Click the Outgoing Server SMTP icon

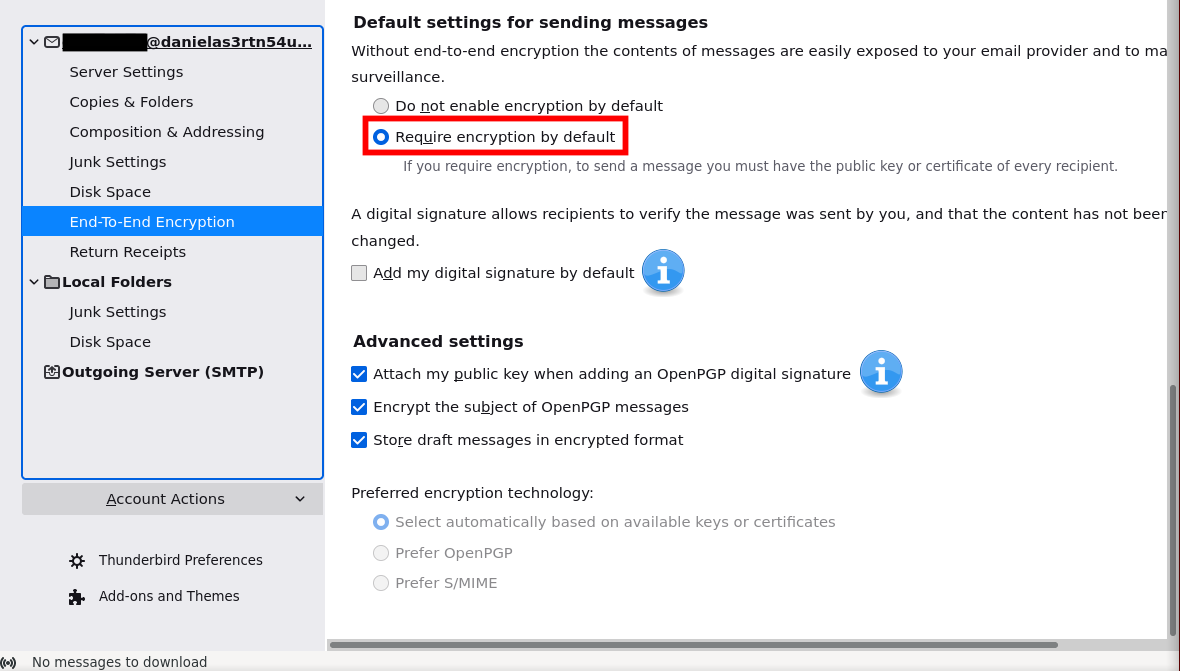point(52,372)
